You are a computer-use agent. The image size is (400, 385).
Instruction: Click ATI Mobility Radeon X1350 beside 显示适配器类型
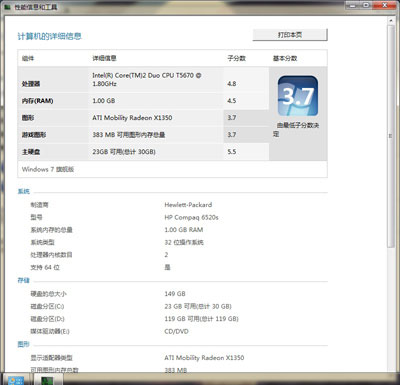[204, 358]
